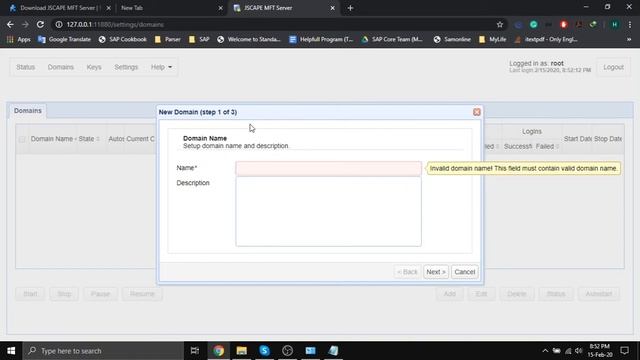Image resolution: width=640 pixels, height=360 pixels.
Task: Click the browser address bar
Action: coord(278,24)
